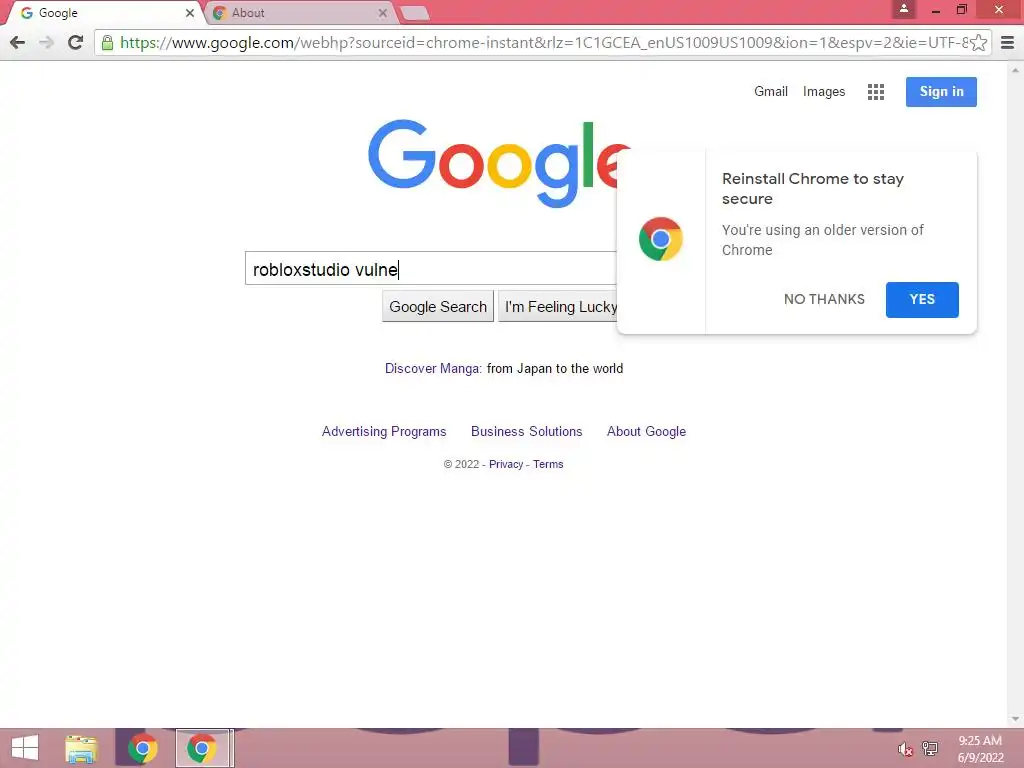Click the scrollbar down arrow

(1015, 719)
